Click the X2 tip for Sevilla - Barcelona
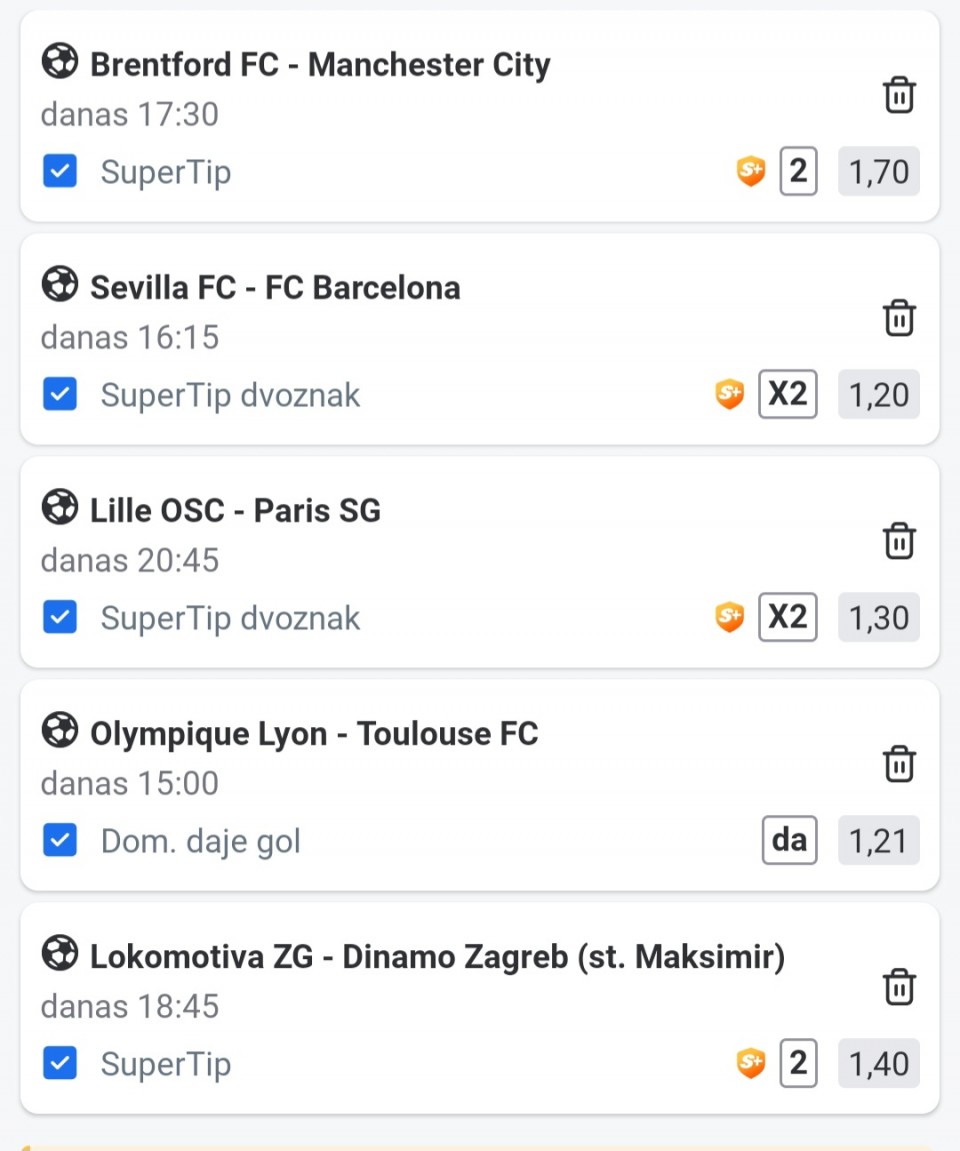The image size is (960, 1151). 787,395
